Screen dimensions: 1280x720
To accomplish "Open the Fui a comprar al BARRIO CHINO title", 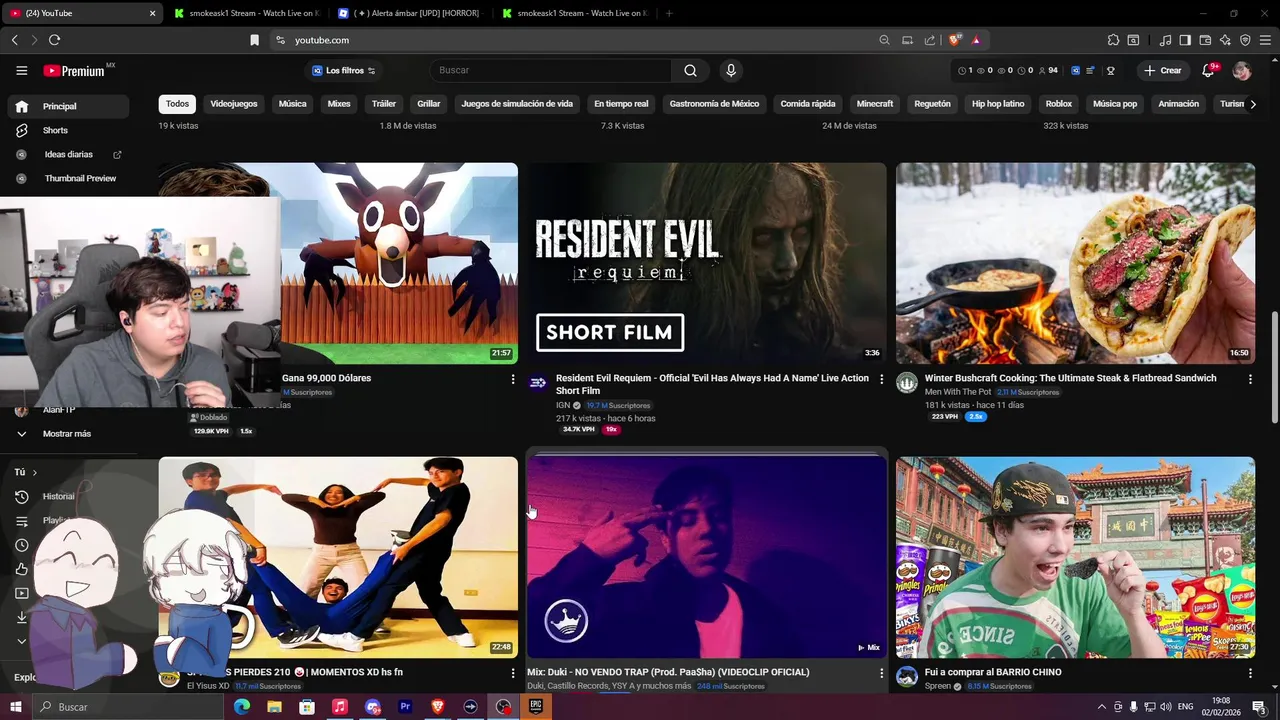I will [x=993, y=672].
